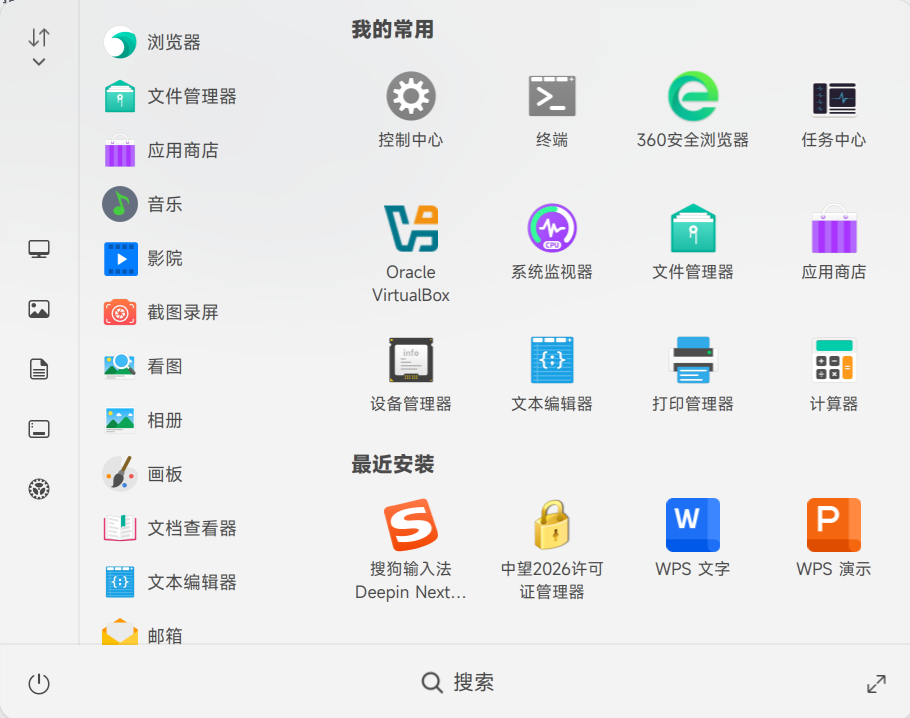Open 文本编辑器 in the 我的常用 grid
The height and width of the screenshot is (718, 910).
(x=552, y=374)
